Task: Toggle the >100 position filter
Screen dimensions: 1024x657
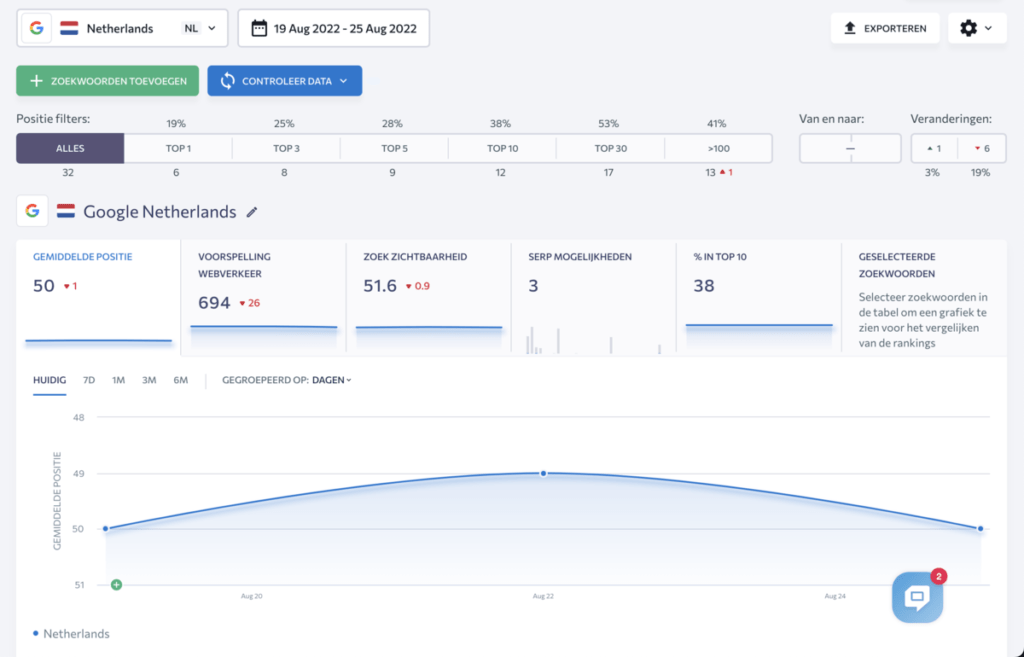Action: [x=717, y=148]
